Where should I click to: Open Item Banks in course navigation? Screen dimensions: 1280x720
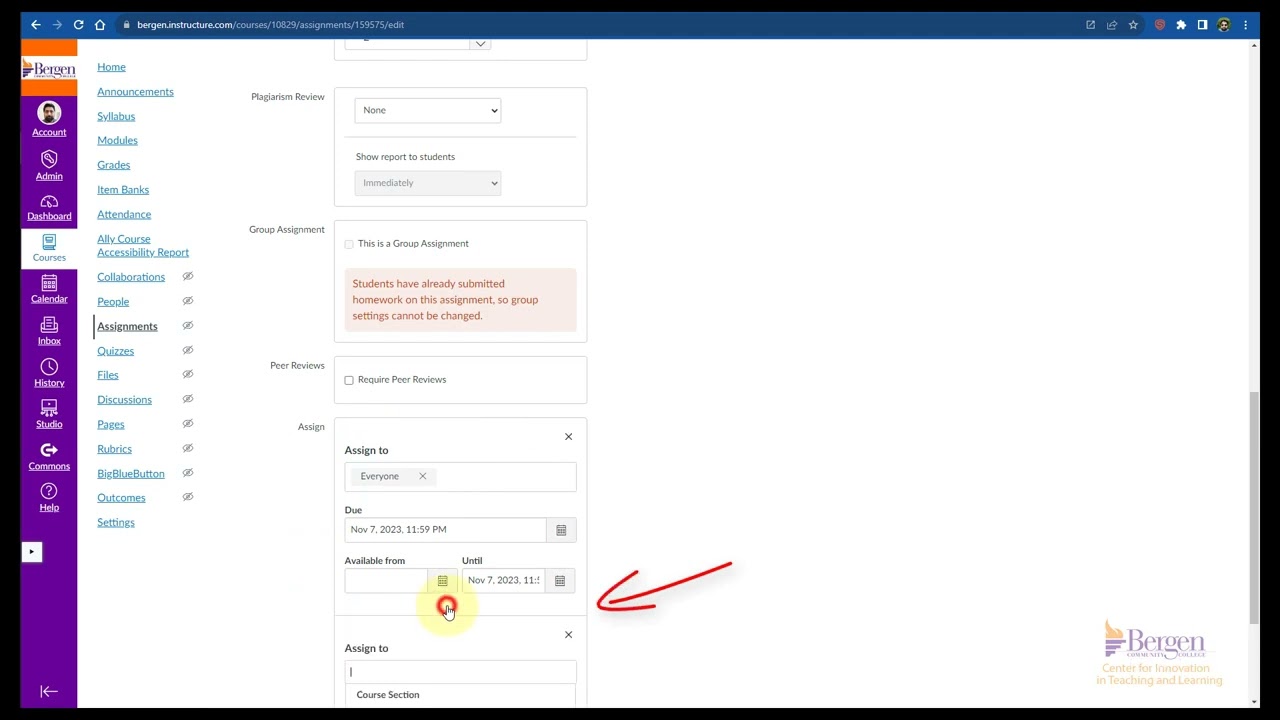coord(123,190)
